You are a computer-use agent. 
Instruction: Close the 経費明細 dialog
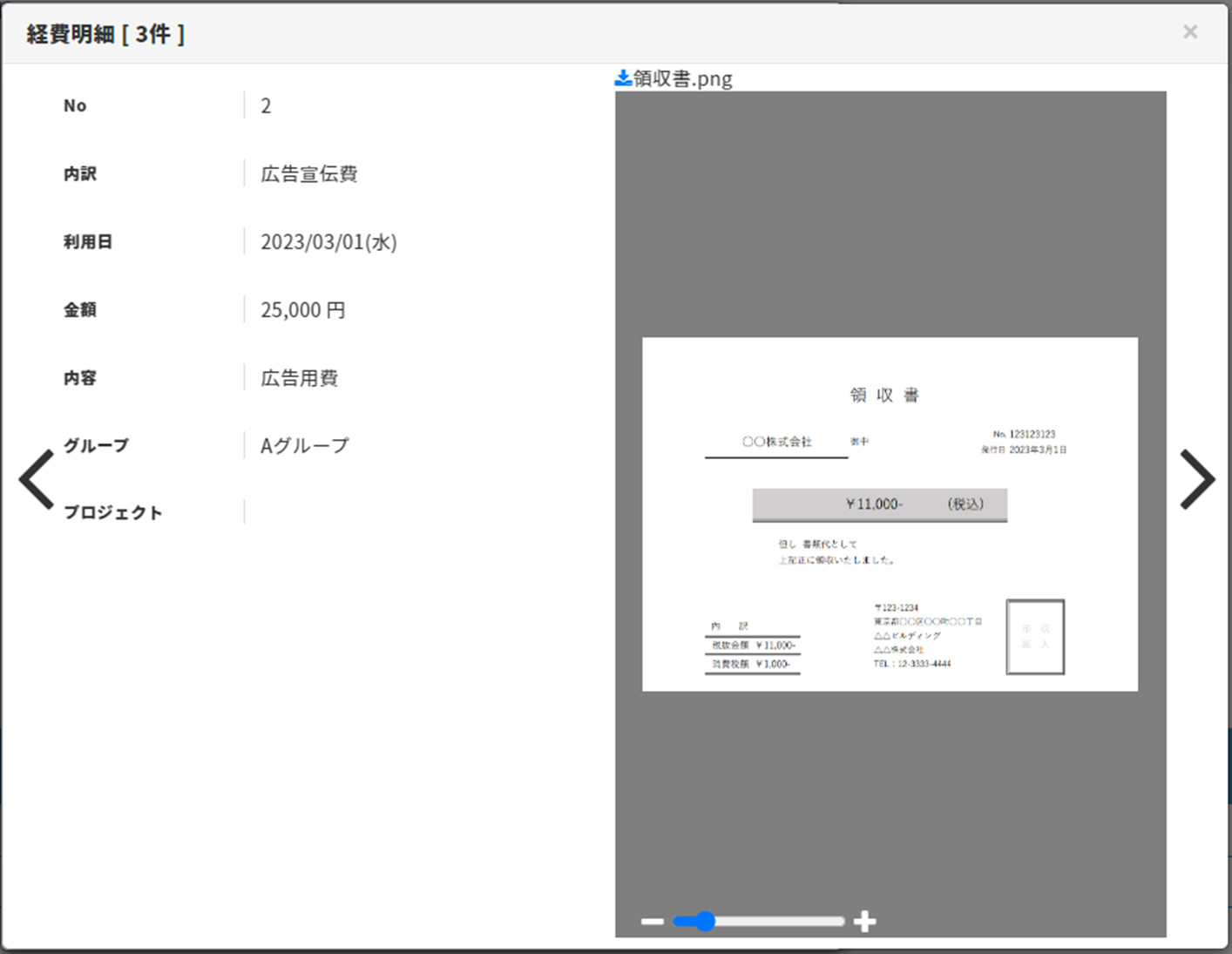click(1190, 32)
